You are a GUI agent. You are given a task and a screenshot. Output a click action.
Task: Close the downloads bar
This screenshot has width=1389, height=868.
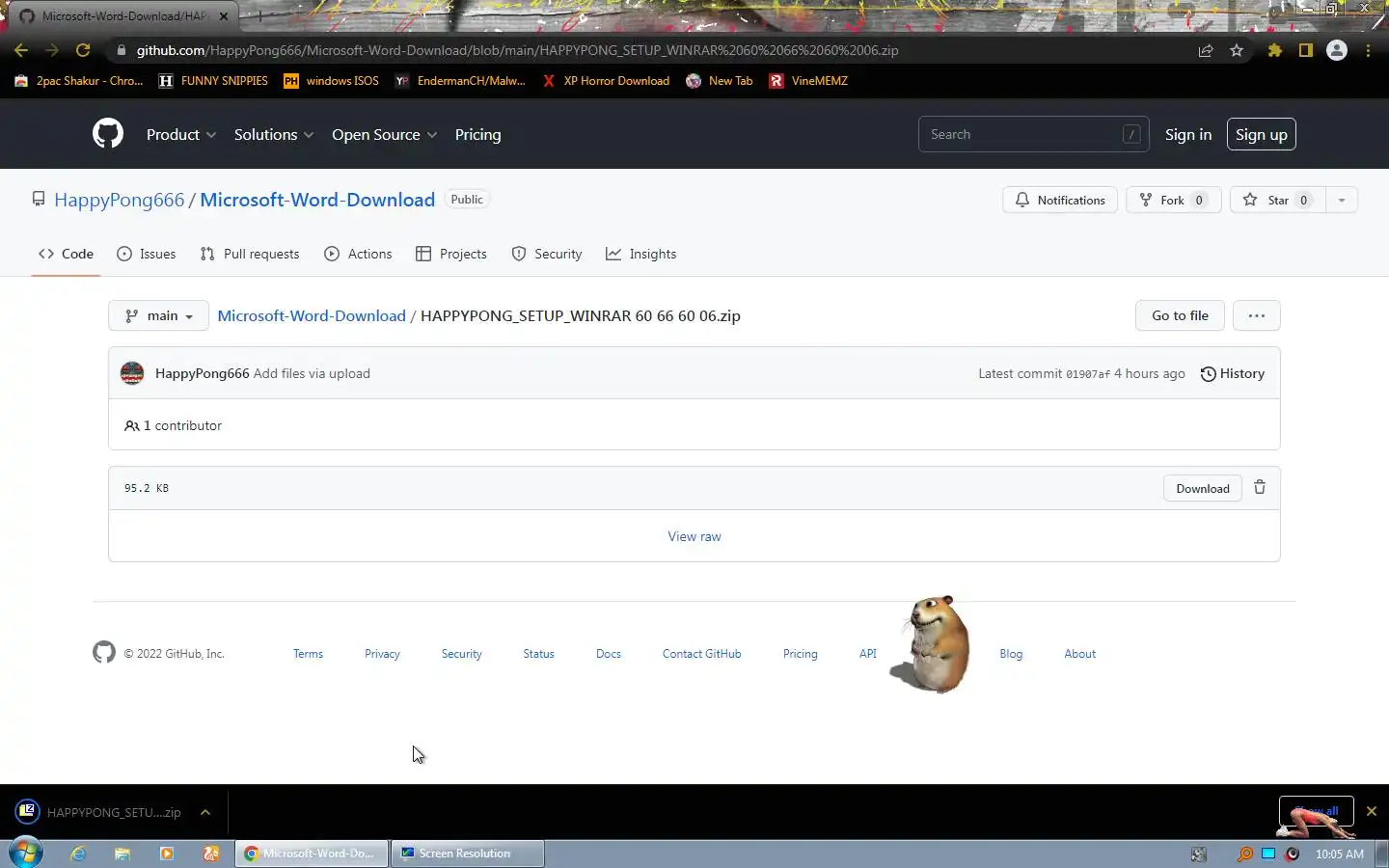pos(1372,811)
